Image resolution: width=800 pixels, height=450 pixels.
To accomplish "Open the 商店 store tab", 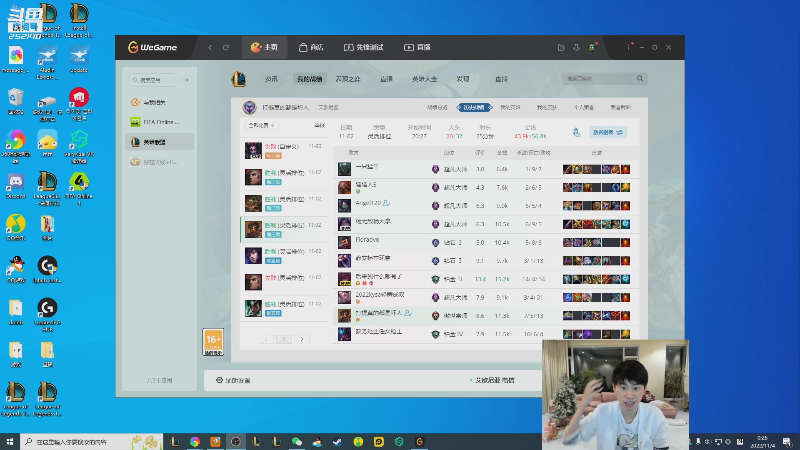I will coord(311,47).
